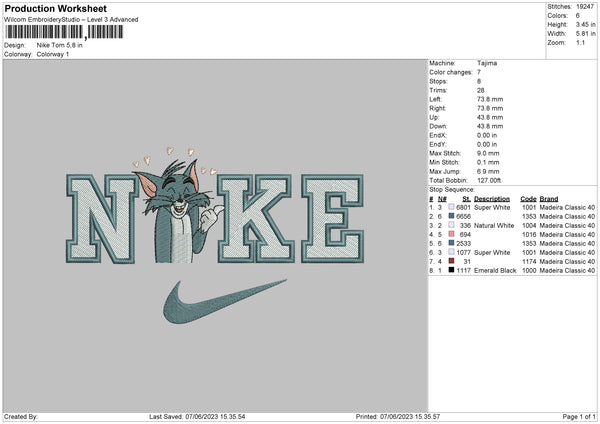Click the barcode under Production Worksheet title
600x424 pixels.
tap(64, 32)
